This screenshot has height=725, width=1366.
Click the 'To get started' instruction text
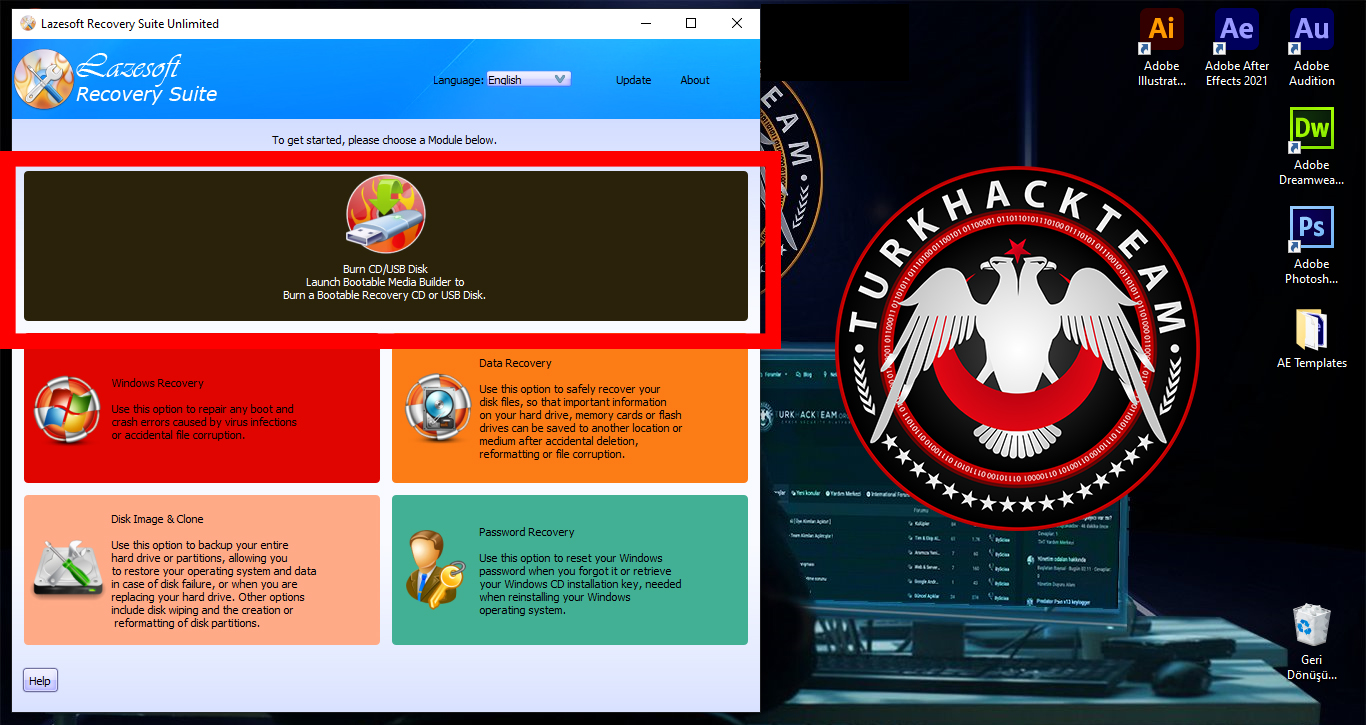pyautogui.click(x=384, y=140)
